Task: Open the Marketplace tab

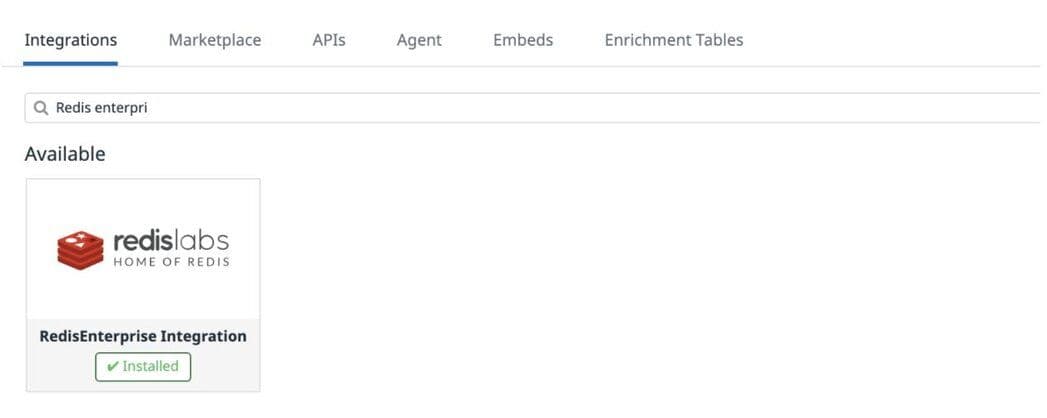Action: pyautogui.click(x=215, y=40)
